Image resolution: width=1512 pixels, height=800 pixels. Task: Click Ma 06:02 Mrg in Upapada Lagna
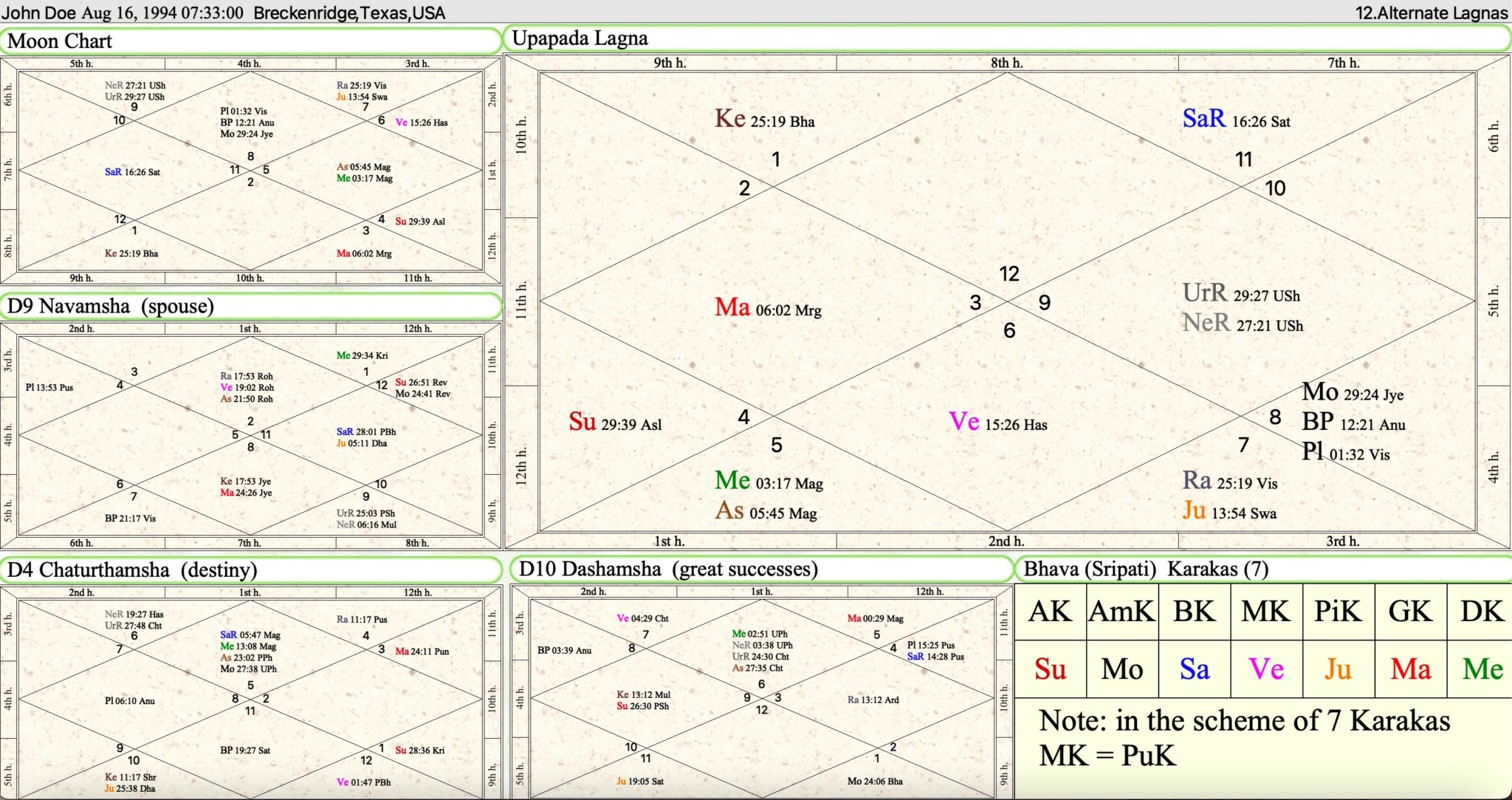[x=768, y=308]
